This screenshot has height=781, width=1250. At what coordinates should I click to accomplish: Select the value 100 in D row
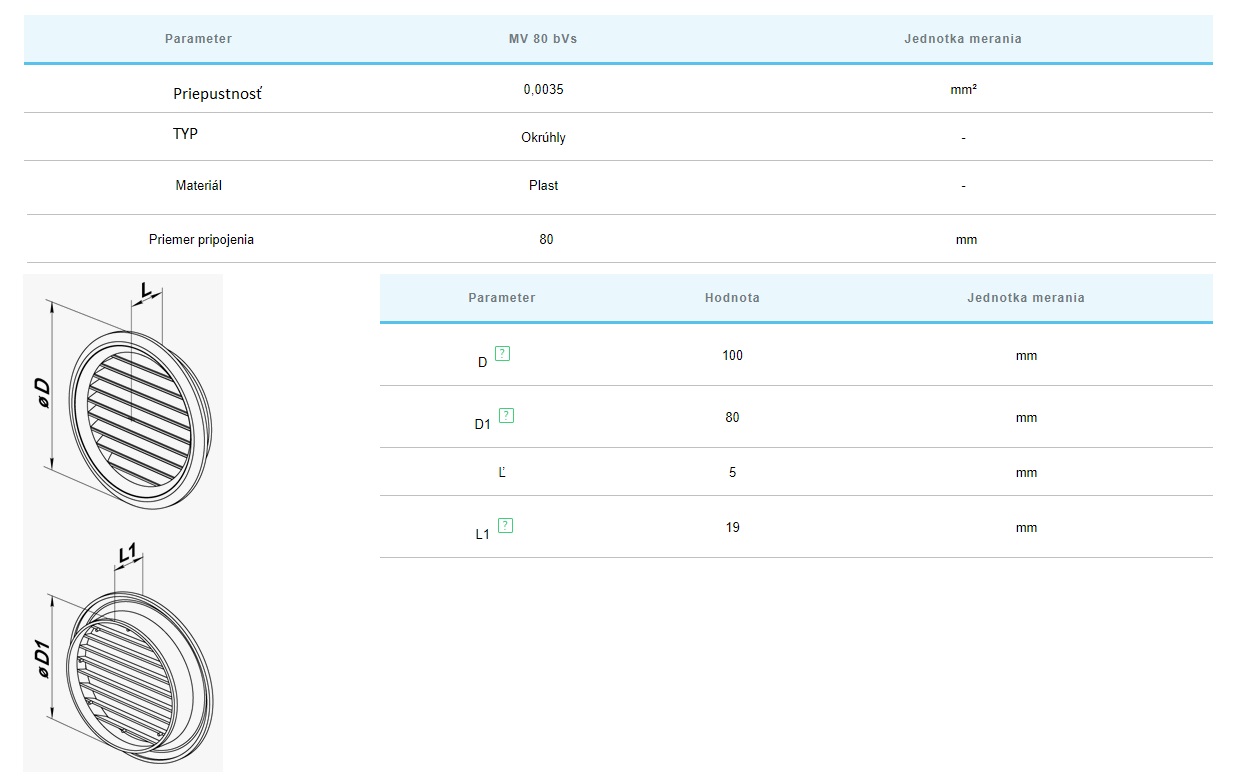(732, 356)
